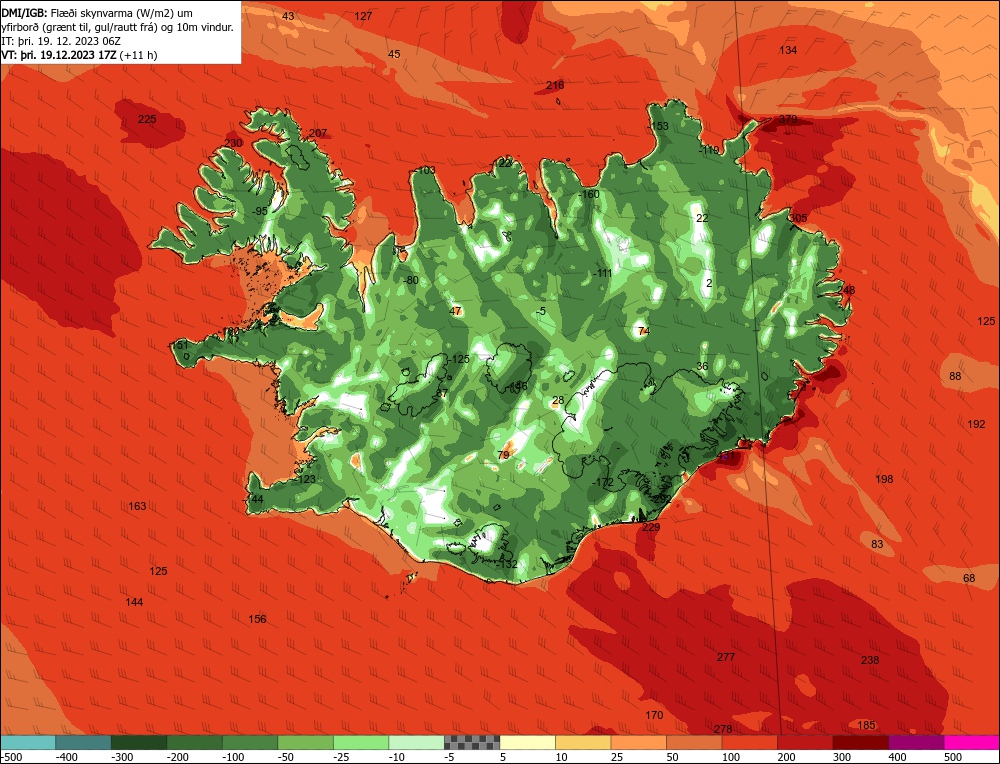The width and height of the screenshot is (1000, 764).
Task: Select the -160 value in north Iceland
Action: 589,194
